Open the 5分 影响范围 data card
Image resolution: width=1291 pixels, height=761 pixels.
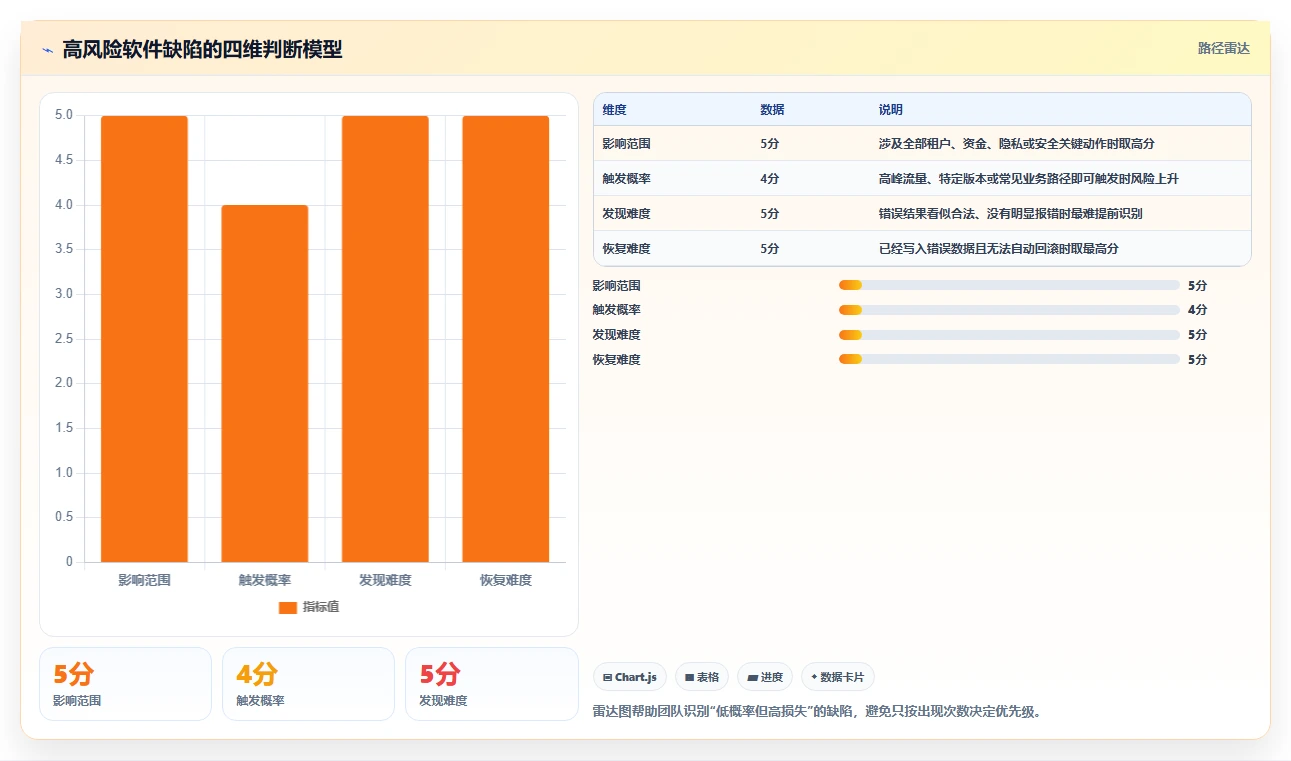[x=125, y=684]
